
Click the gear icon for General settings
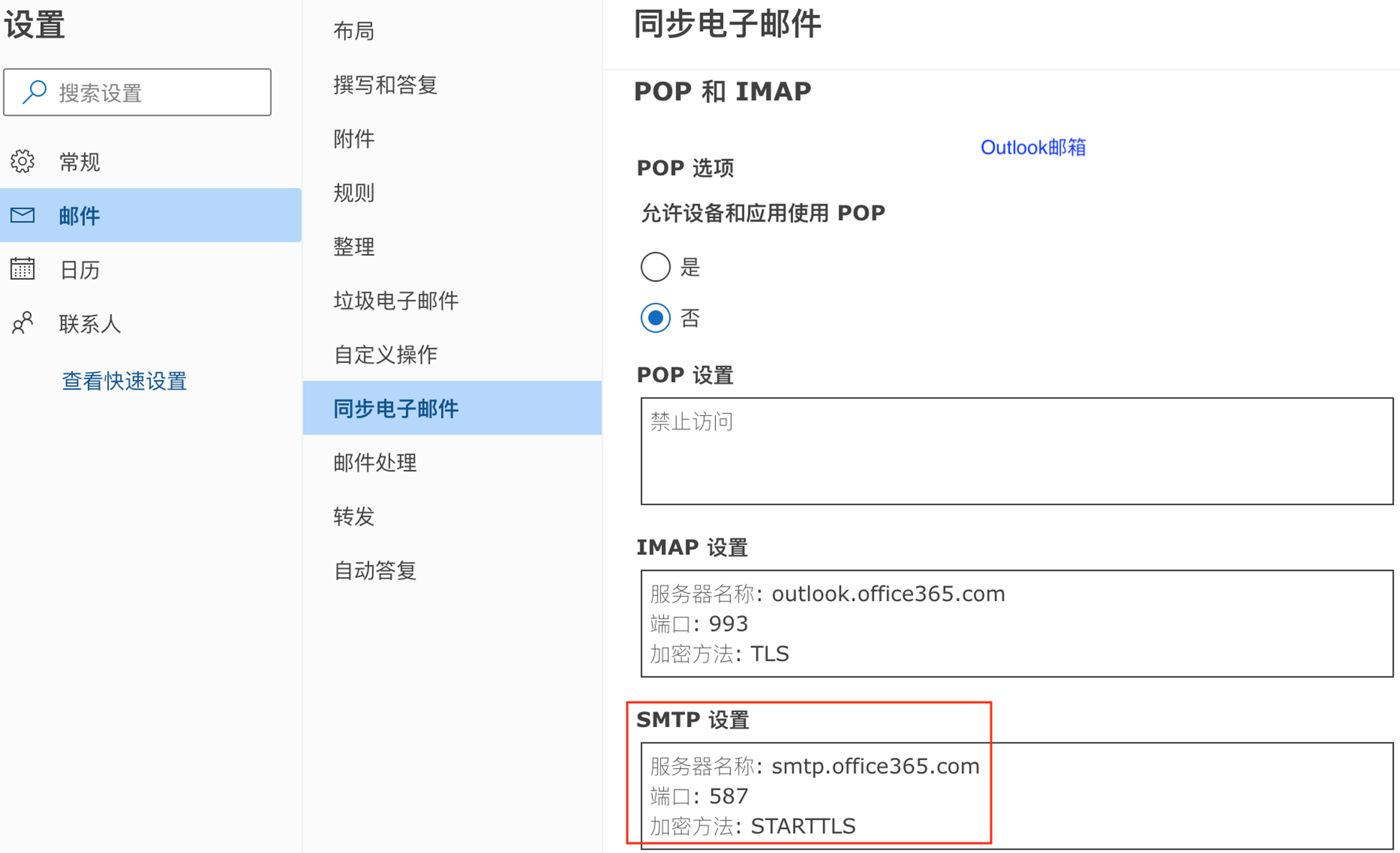pos(22,161)
